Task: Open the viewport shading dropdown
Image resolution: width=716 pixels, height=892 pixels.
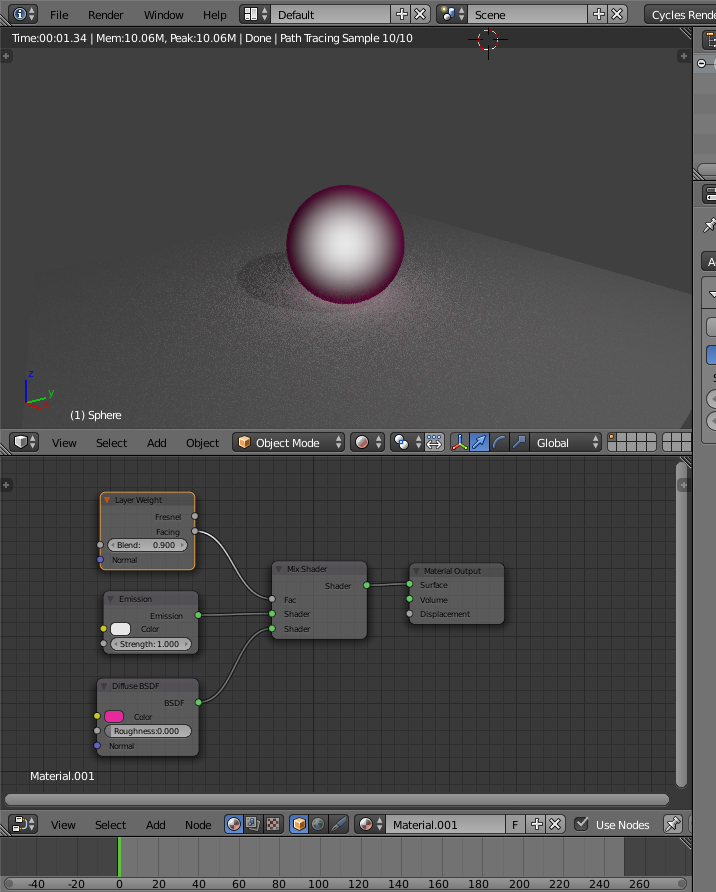Action: click(x=367, y=443)
